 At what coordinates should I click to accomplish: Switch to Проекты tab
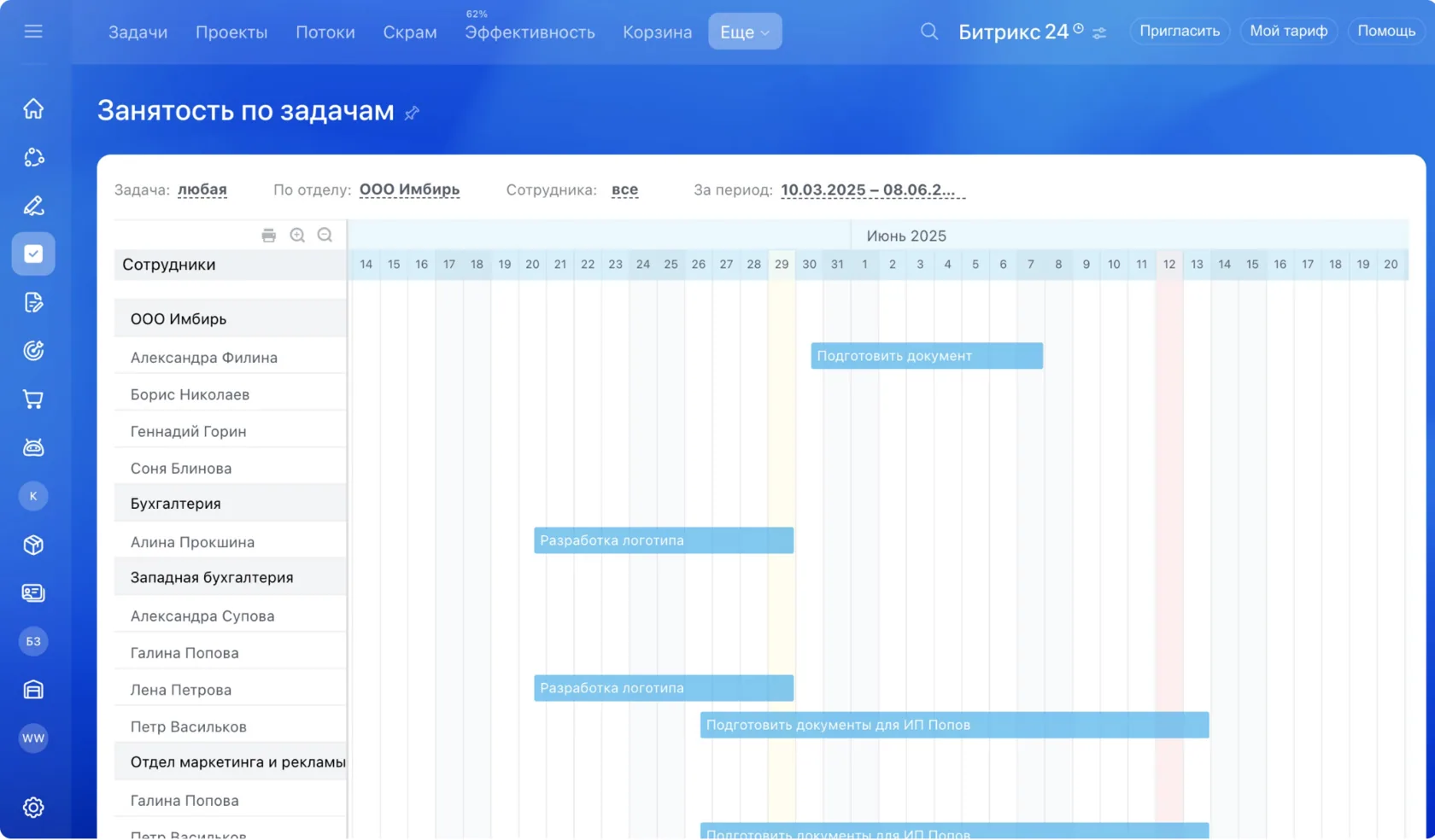[231, 32]
